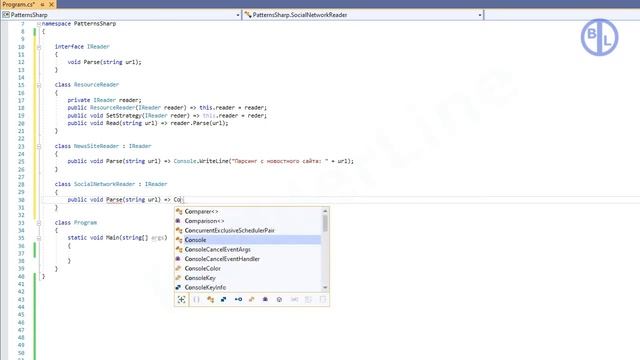Image resolution: width=640 pixels, height=360 pixels.
Task: Toggle the round filter icon after delegates
Action: (x=279, y=300)
